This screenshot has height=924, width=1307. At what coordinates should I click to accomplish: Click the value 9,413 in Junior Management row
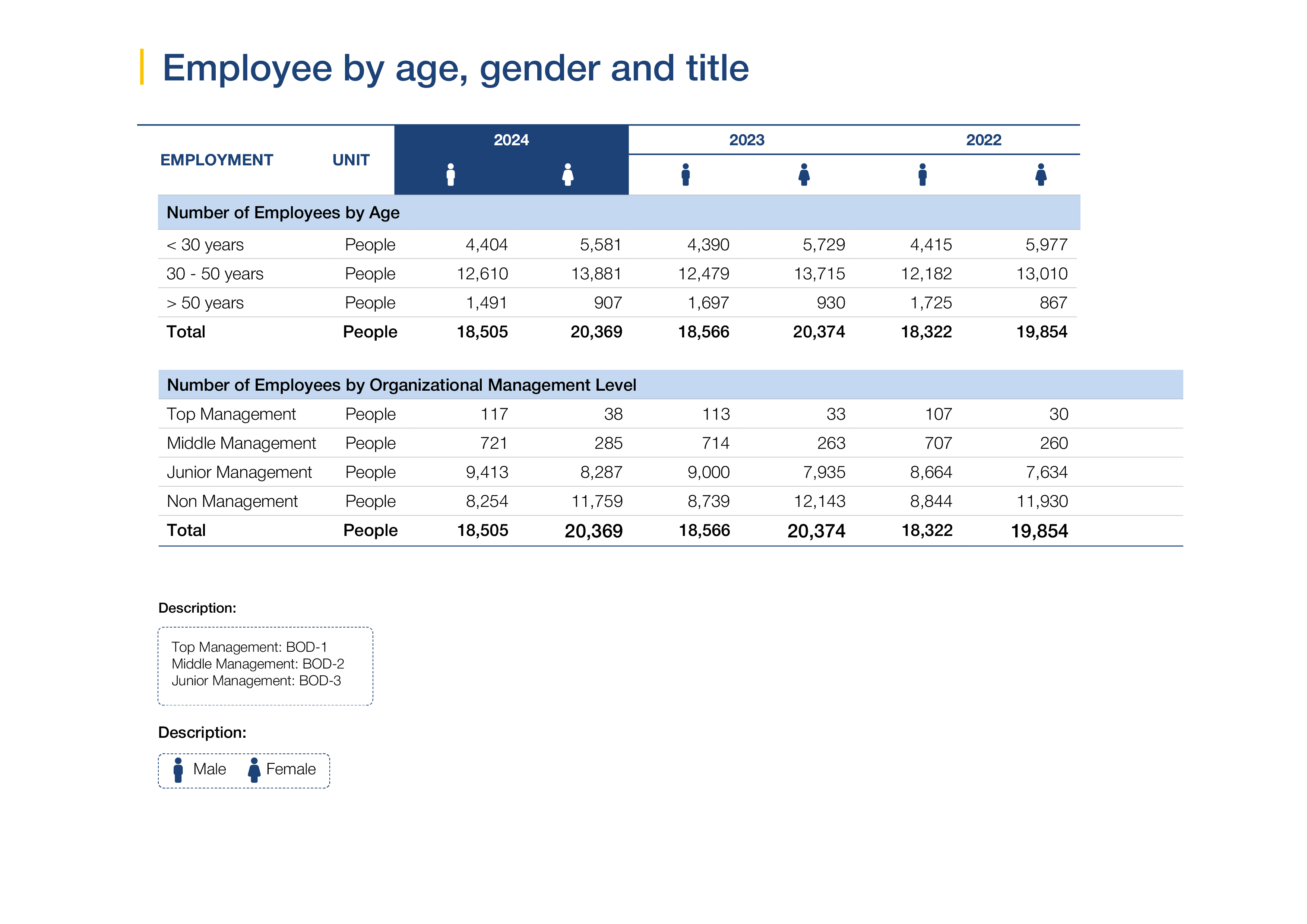click(x=487, y=472)
